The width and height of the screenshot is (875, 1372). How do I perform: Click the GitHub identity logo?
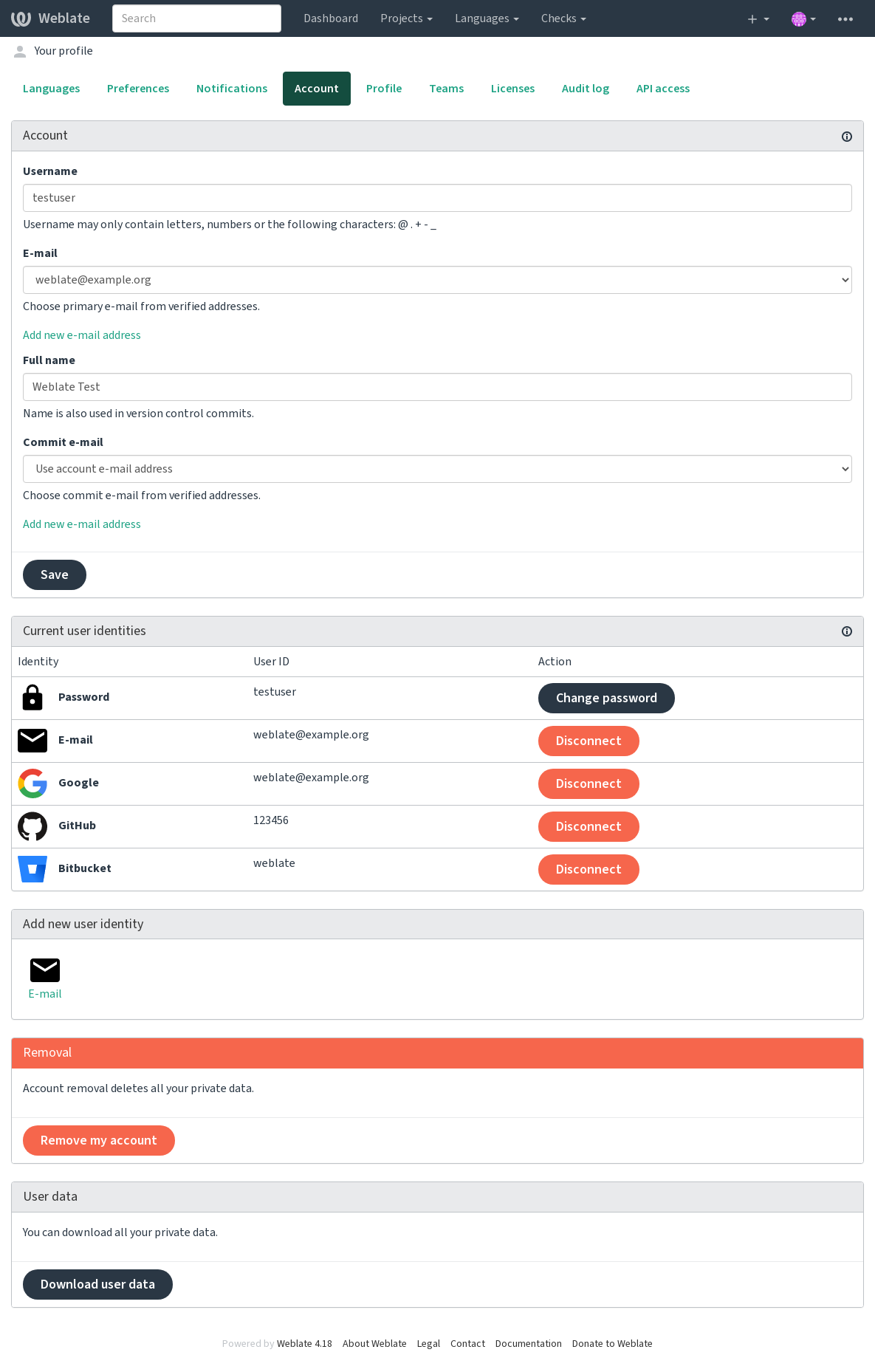click(x=32, y=826)
